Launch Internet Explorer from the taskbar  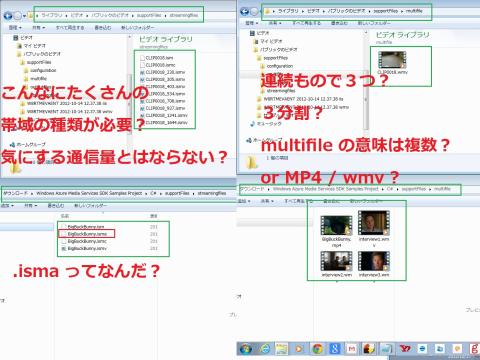pos(265,349)
